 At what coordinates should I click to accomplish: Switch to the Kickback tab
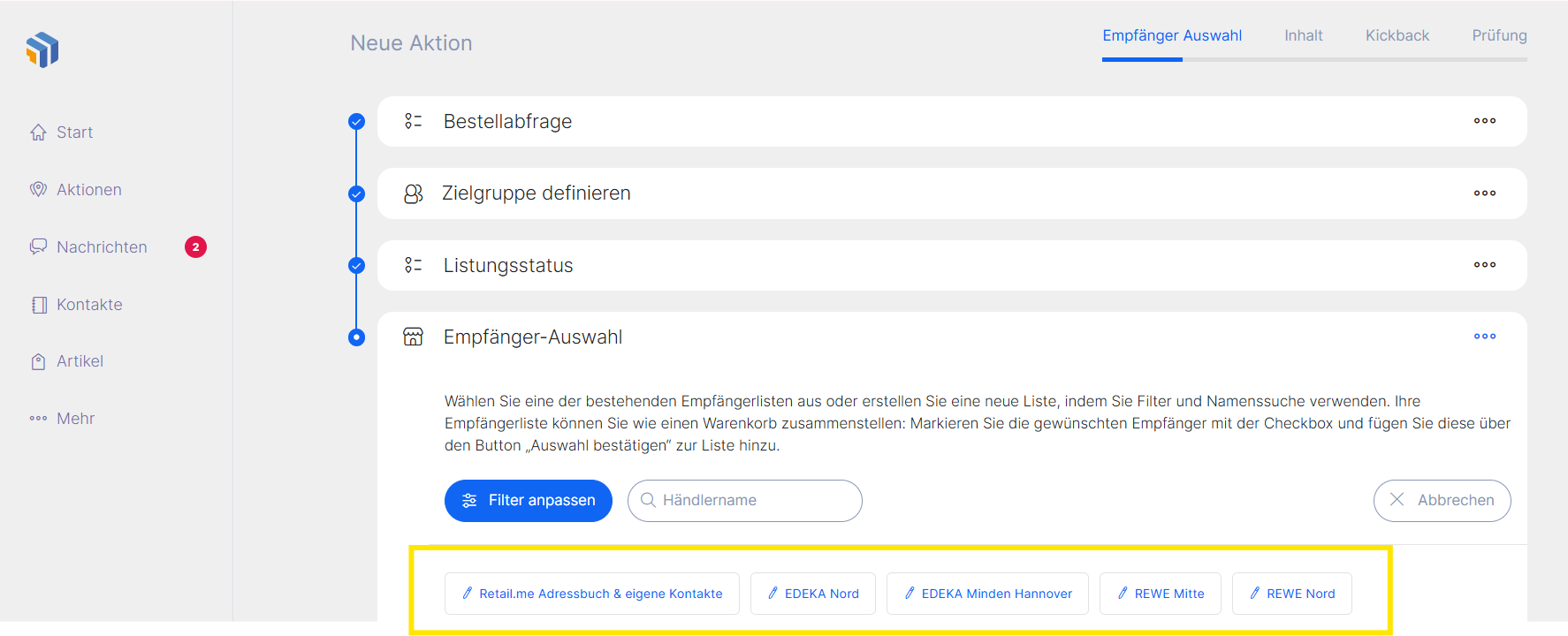pyautogui.click(x=1397, y=35)
